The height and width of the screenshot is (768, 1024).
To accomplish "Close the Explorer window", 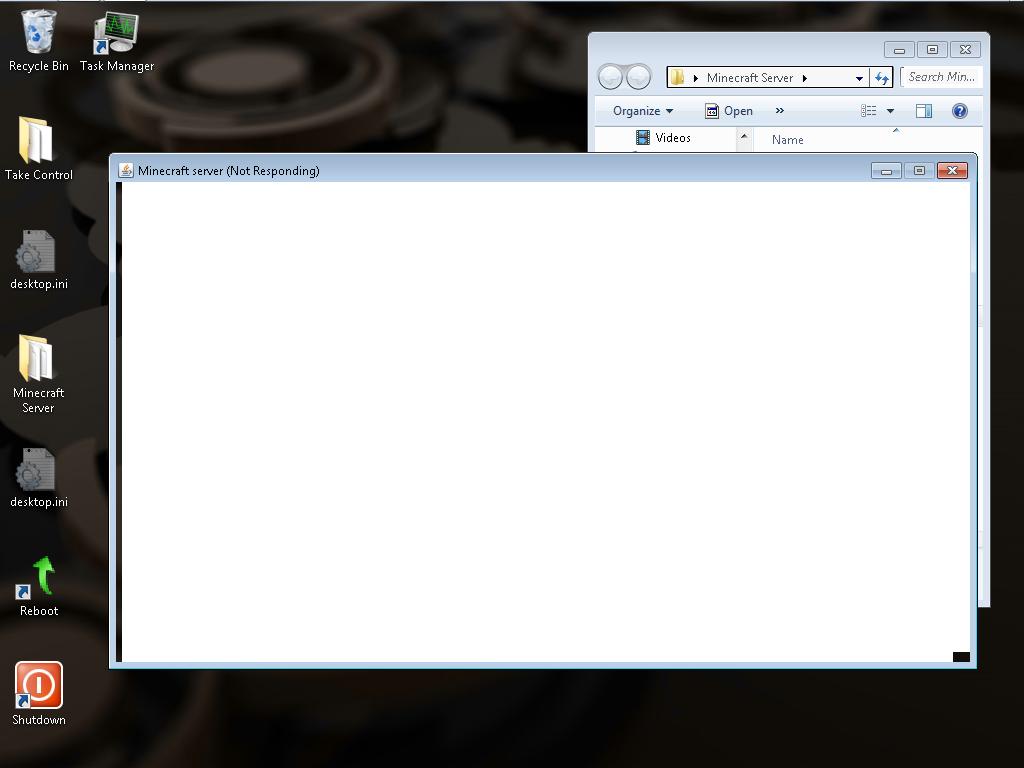I will pyautogui.click(x=965, y=50).
